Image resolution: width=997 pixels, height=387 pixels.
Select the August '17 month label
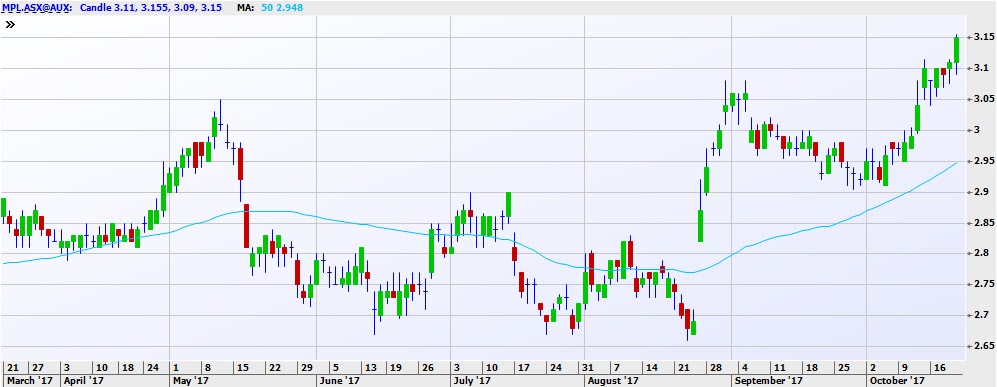point(613,380)
